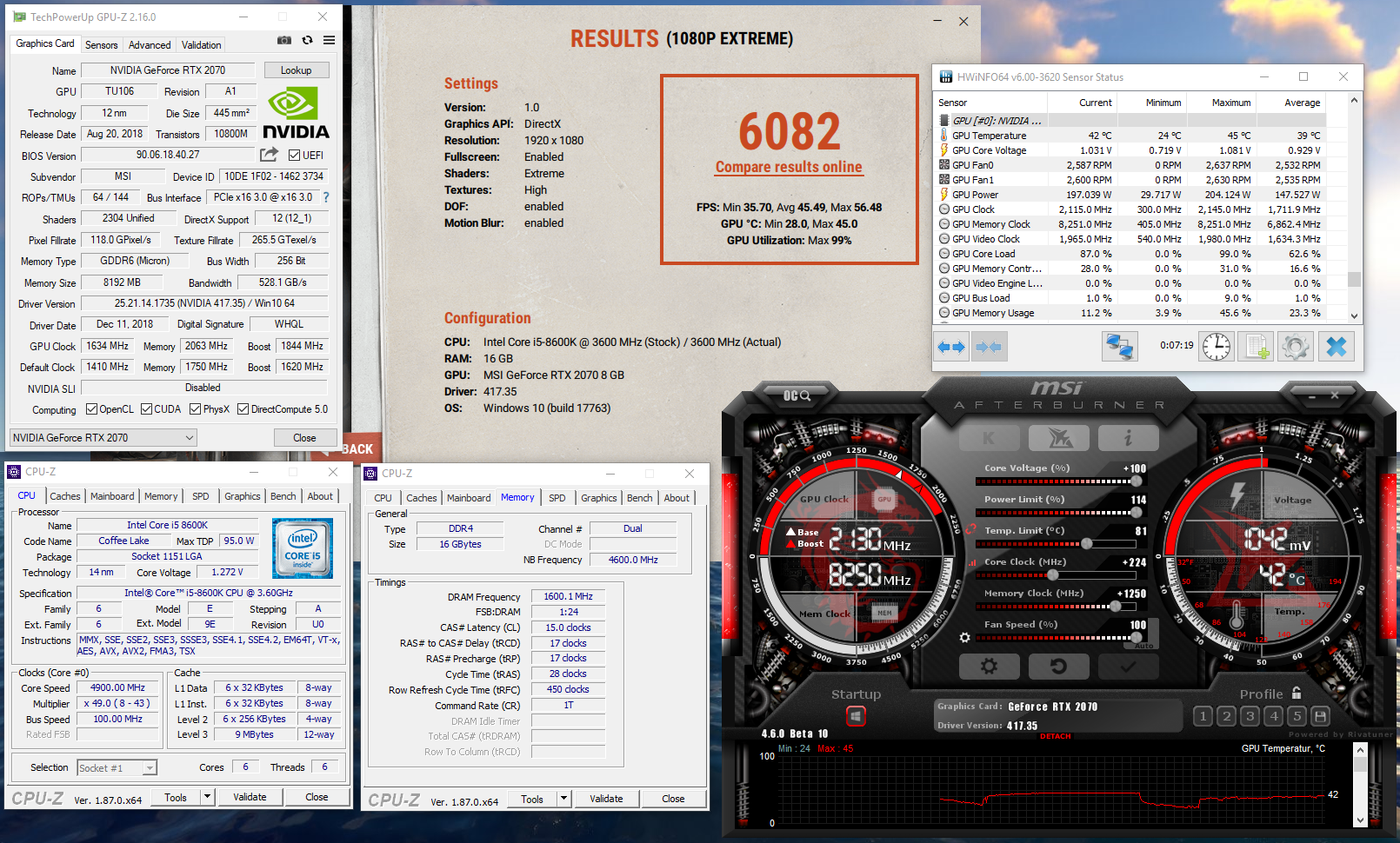1400x843 pixels.
Task: Toggle the DirectCompute 5.0 checkbox
Action: point(243,409)
